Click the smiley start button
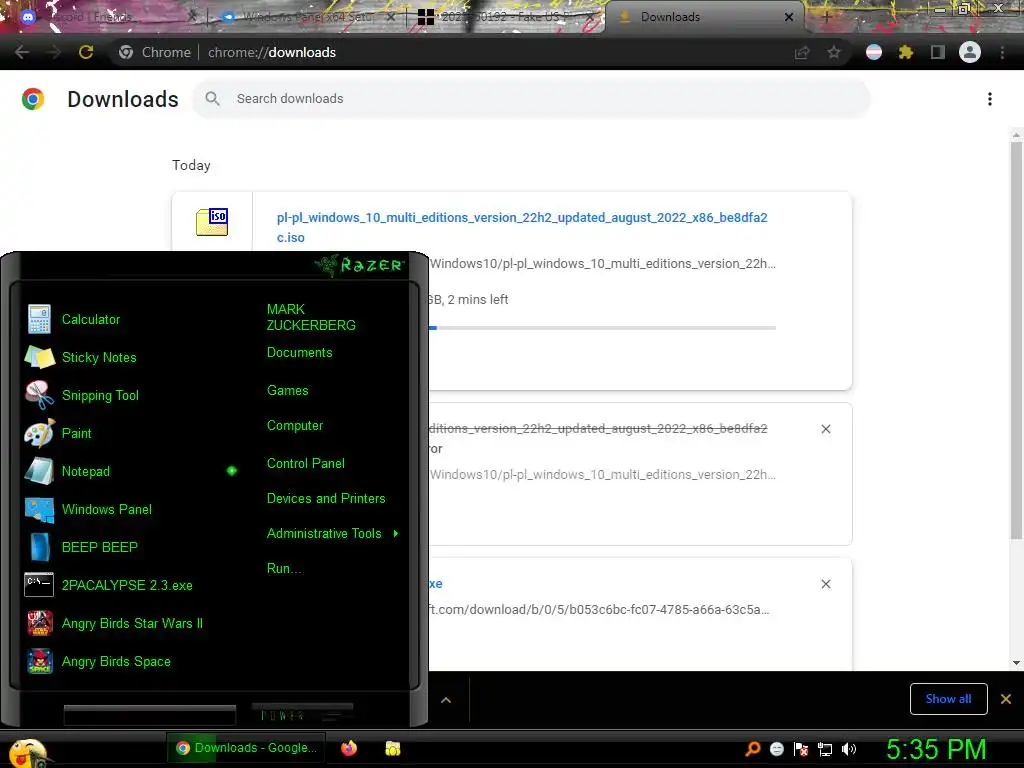1024x768 pixels. pyautogui.click(x=26, y=752)
